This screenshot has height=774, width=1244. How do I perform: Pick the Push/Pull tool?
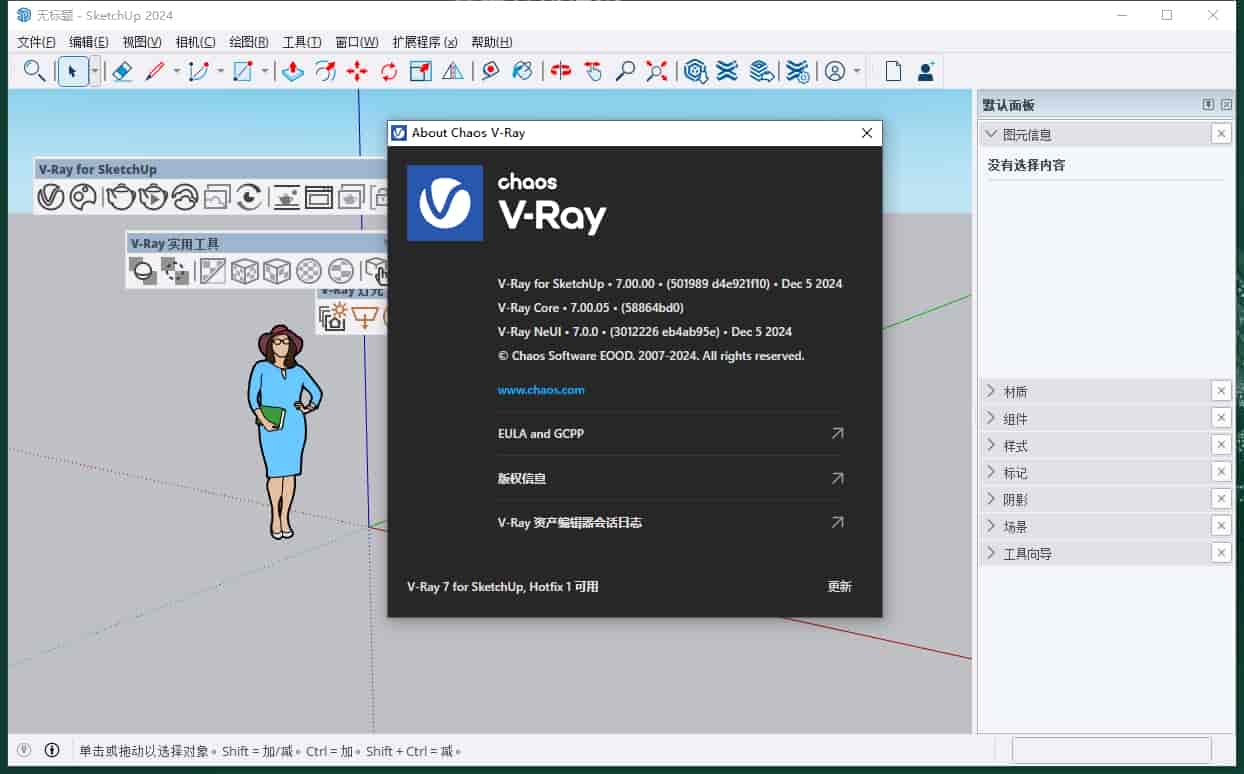pos(290,71)
